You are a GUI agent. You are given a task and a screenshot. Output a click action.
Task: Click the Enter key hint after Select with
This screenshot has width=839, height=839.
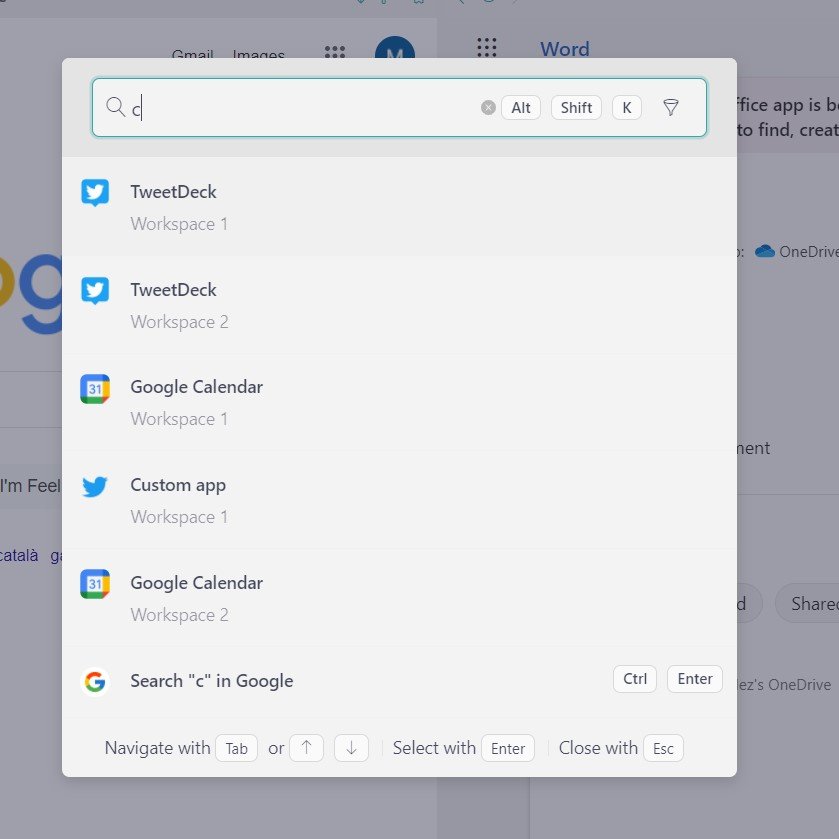pyautogui.click(x=508, y=748)
